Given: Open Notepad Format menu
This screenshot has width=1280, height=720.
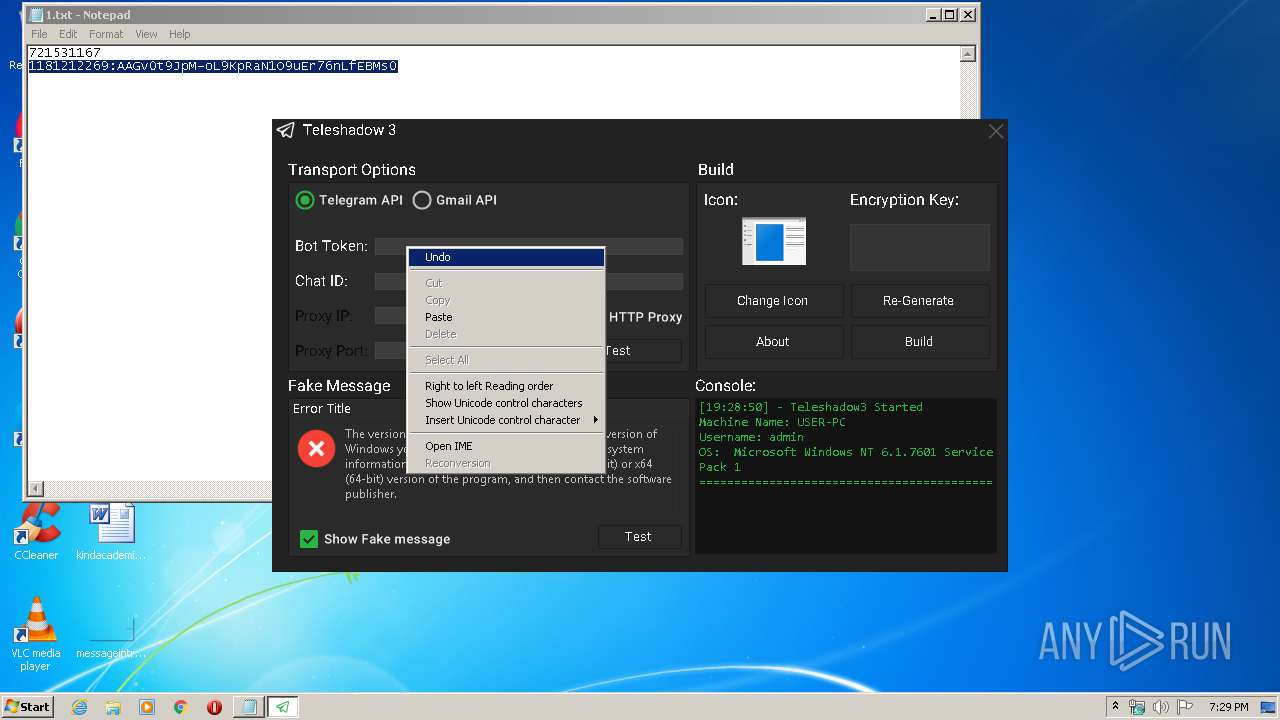Looking at the screenshot, I should pos(106,34).
